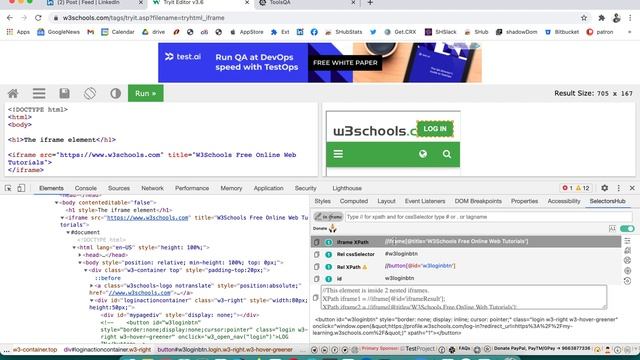Run the code with the green Run button
Screen dimensions: 640x360
[x=146, y=93]
